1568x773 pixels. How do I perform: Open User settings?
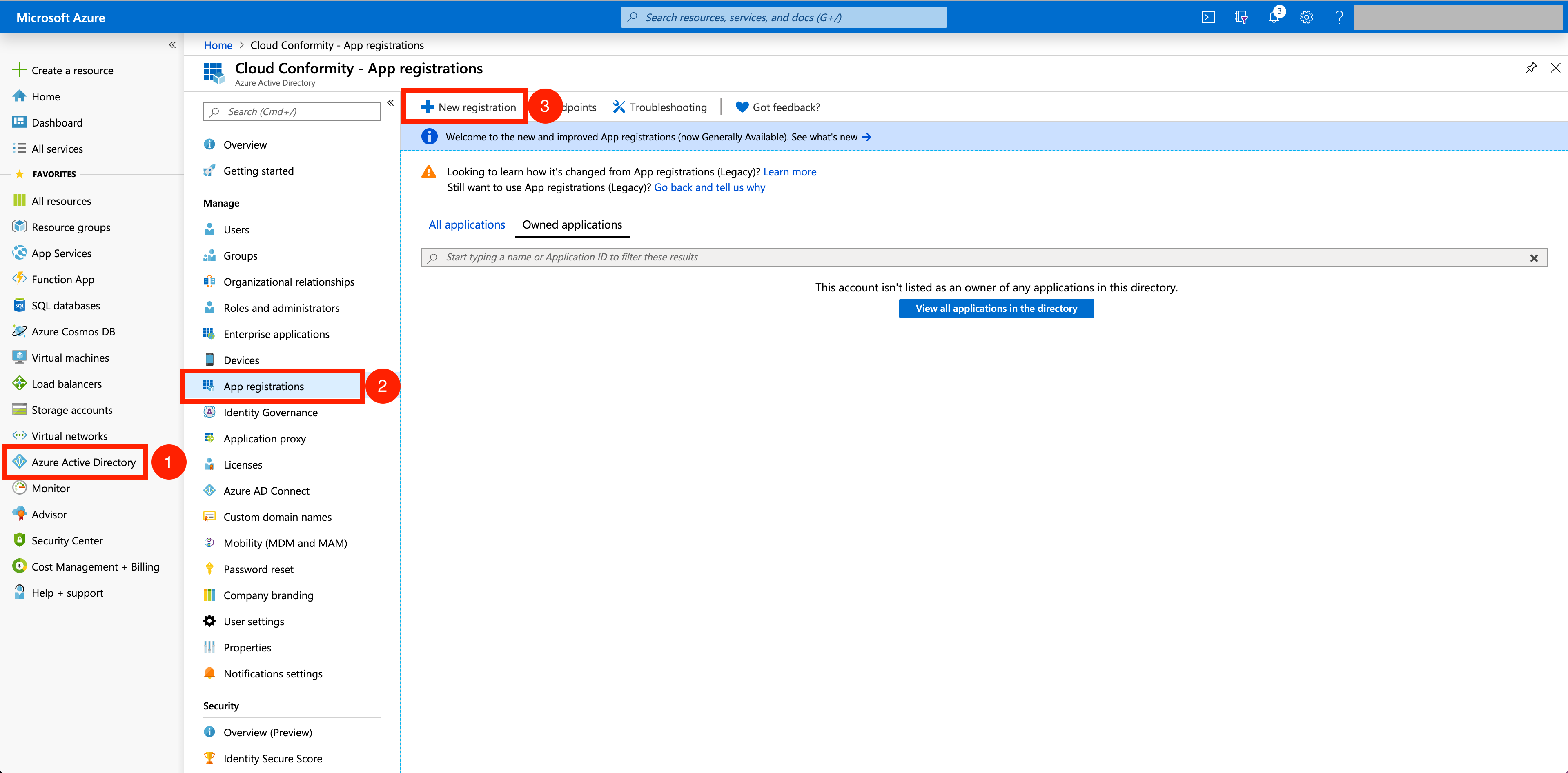click(x=244, y=621)
